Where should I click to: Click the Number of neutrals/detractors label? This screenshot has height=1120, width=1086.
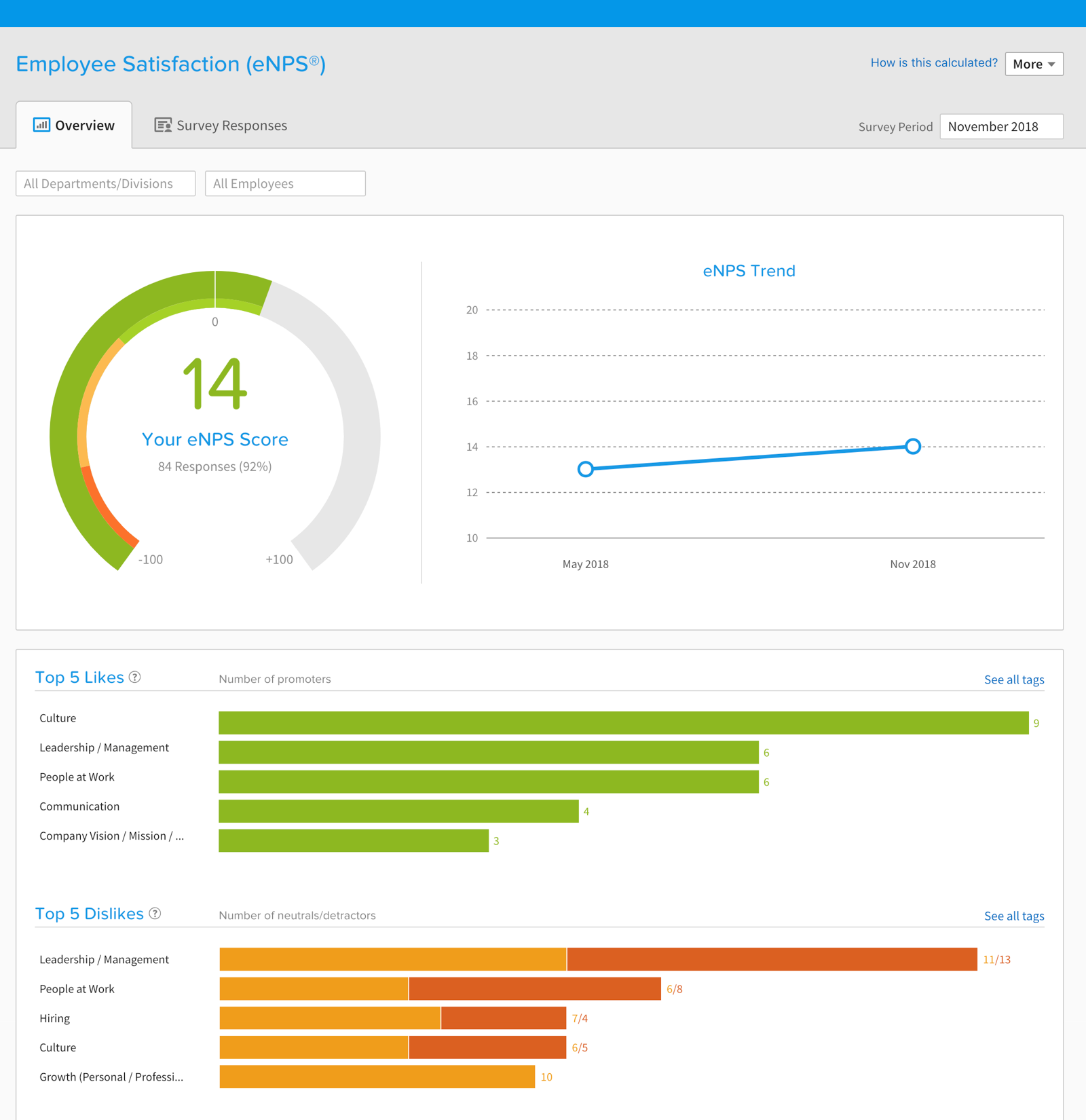(x=297, y=915)
